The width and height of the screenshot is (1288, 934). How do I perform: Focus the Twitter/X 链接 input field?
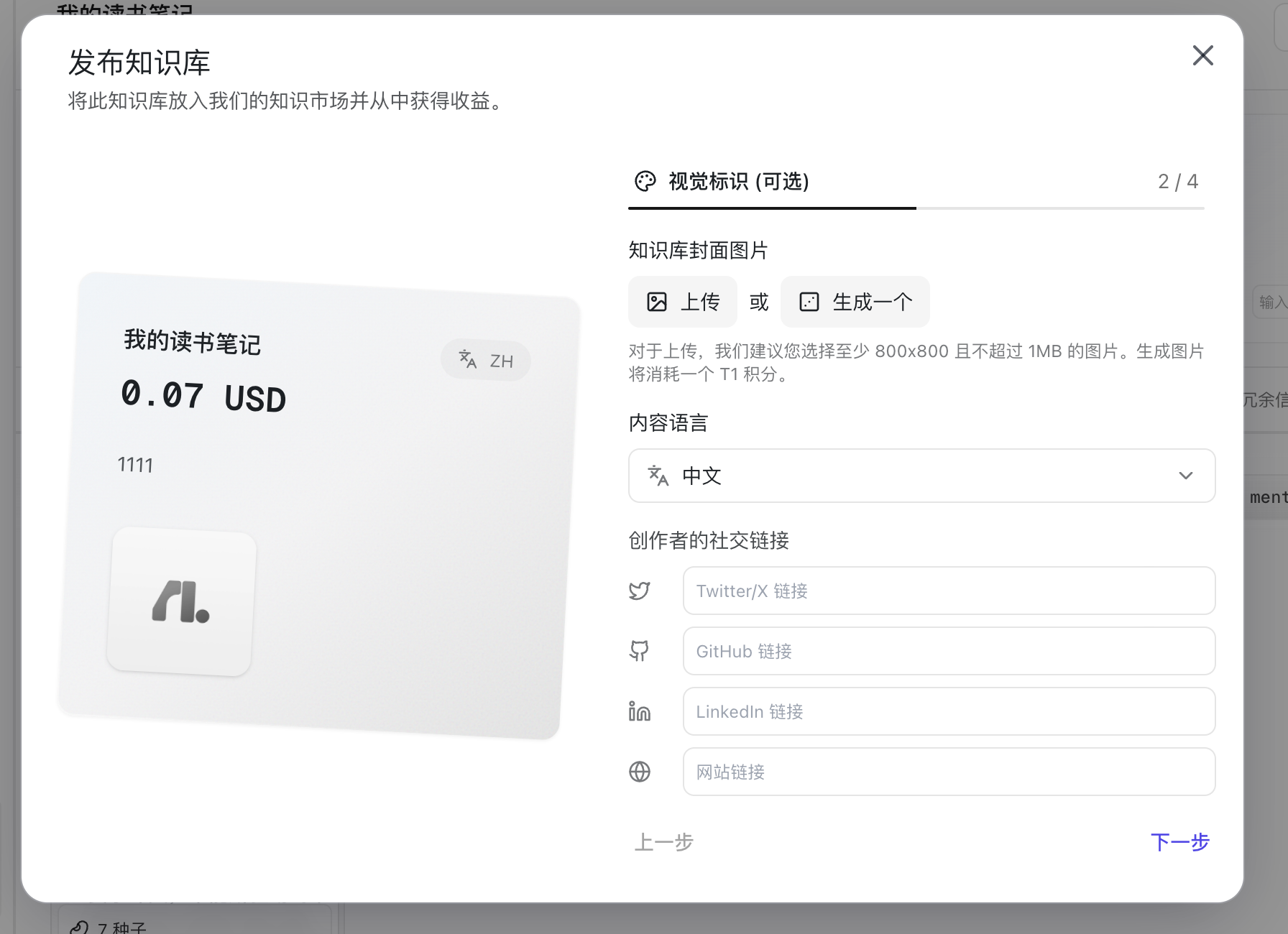(x=949, y=591)
